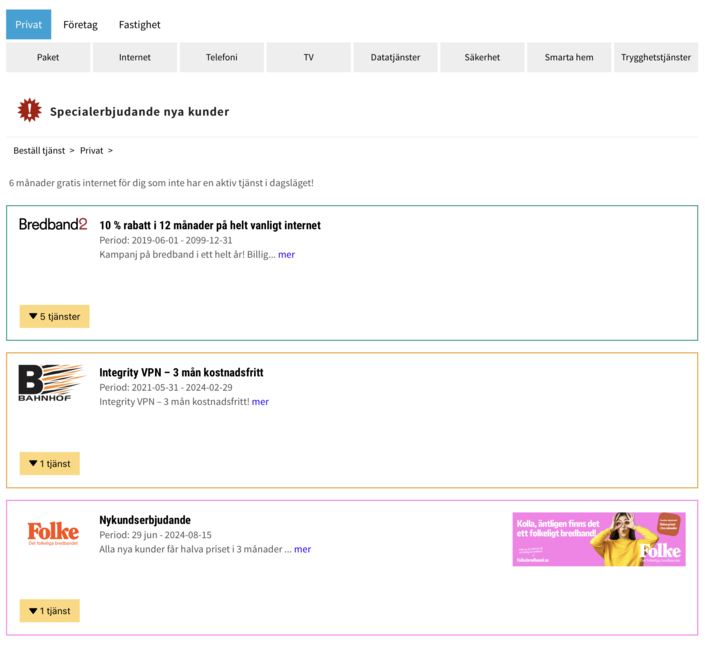The image size is (705, 645).
Task: Open the Folke advertisement banner
Action: (598, 539)
